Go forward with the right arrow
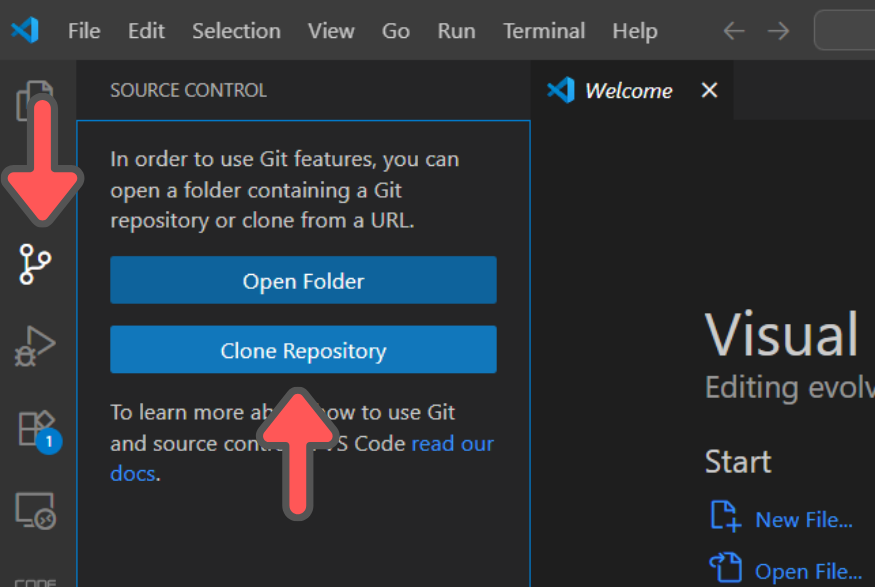876x587 pixels. [x=778, y=31]
